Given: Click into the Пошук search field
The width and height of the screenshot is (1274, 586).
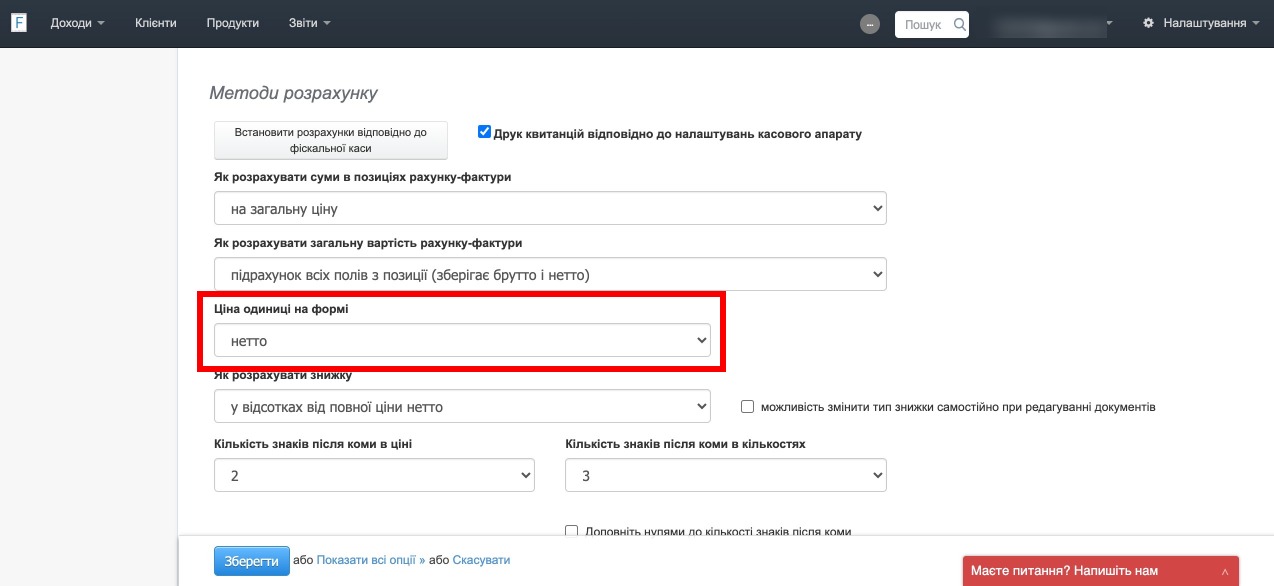Looking at the screenshot, I should point(922,24).
